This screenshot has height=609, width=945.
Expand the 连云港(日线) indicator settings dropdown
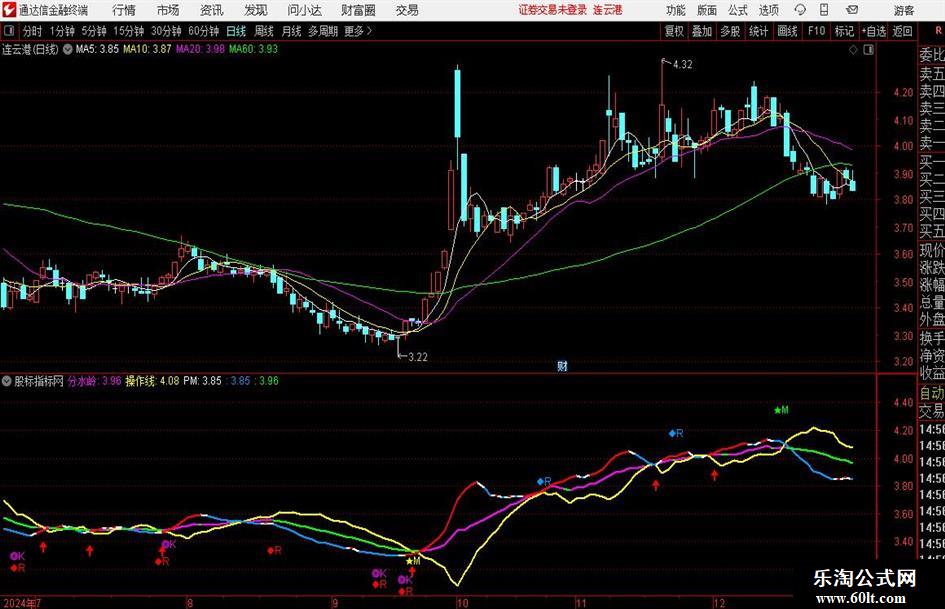(x=67, y=49)
